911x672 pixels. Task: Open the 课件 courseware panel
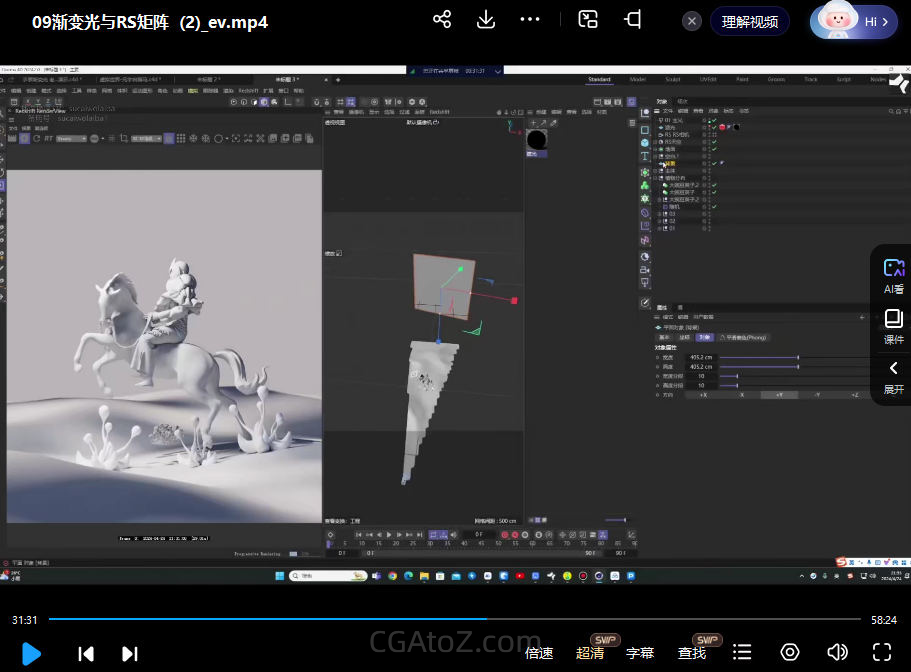click(893, 326)
